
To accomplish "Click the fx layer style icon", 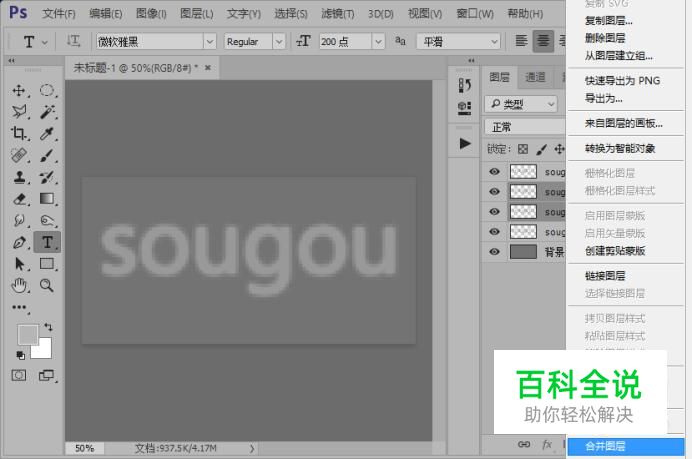I will [x=547, y=444].
